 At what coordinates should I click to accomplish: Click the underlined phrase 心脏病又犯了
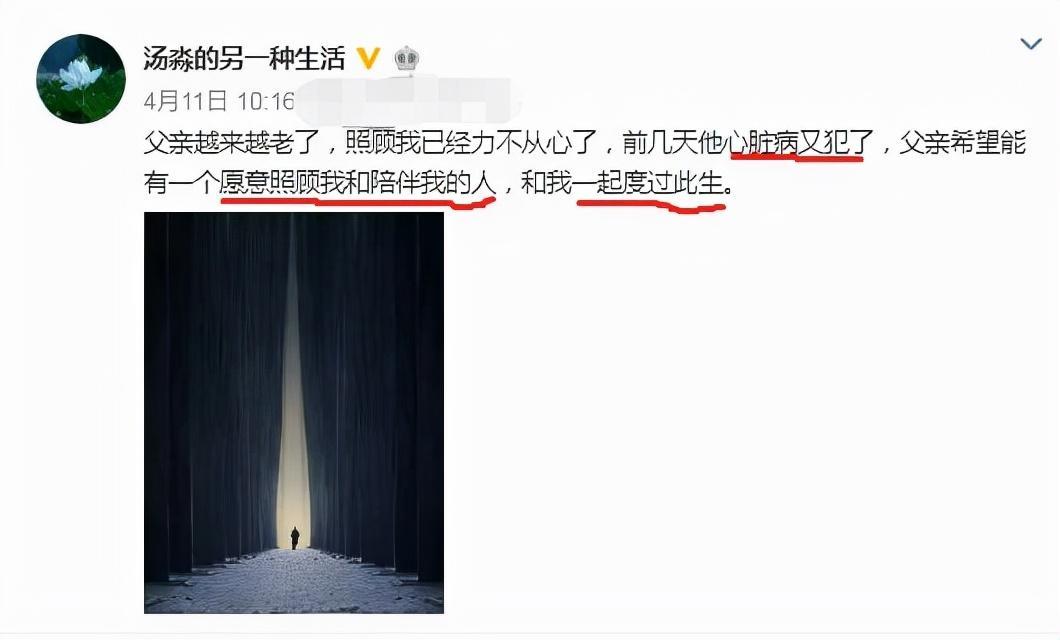click(797, 143)
